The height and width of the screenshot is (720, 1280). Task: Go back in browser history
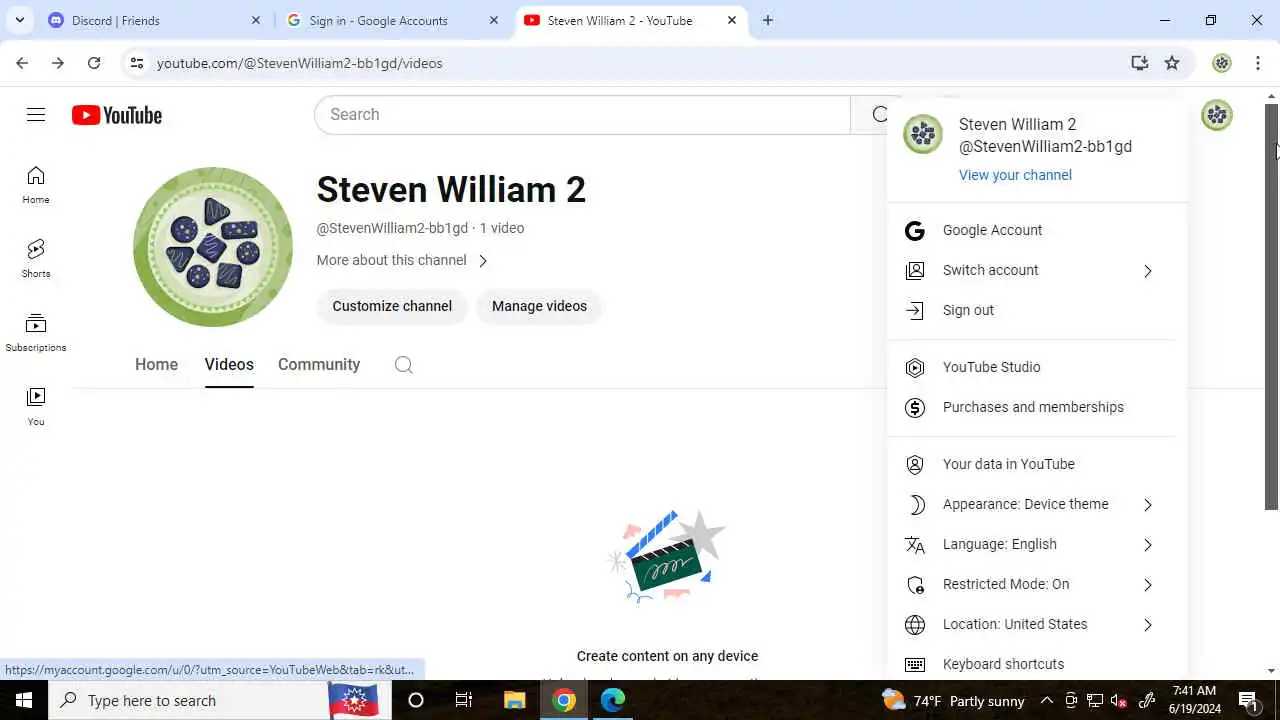pyautogui.click(x=22, y=63)
